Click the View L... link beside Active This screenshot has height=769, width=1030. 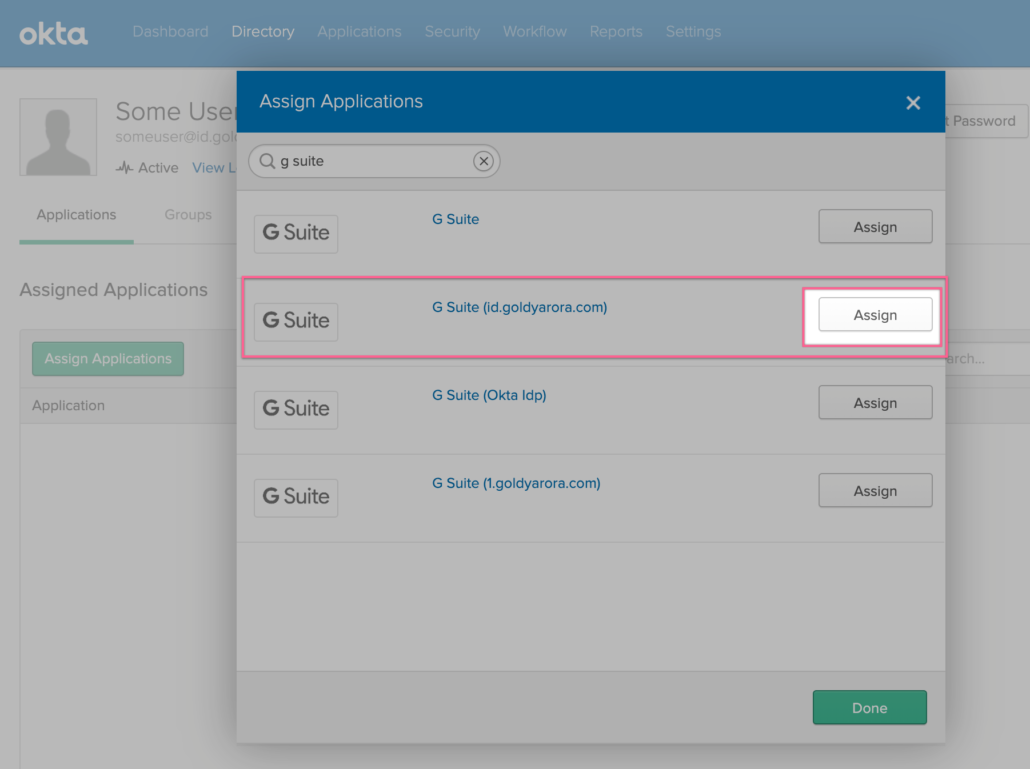click(x=213, y=167)
